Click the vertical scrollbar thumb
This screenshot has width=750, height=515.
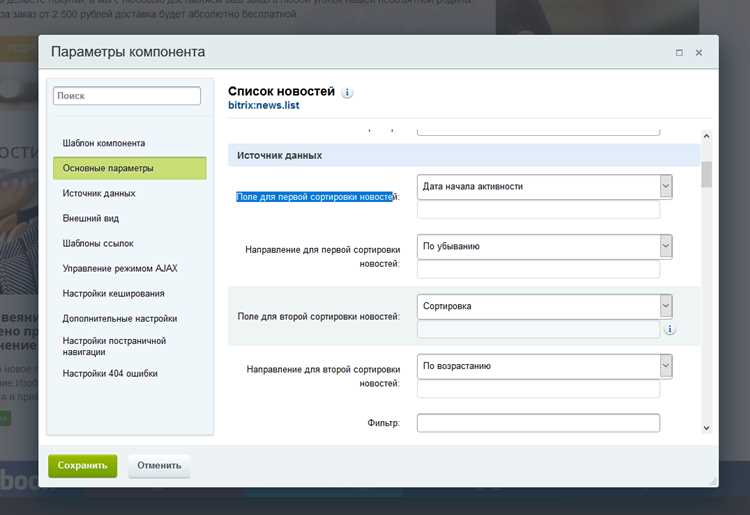point(706,174)
